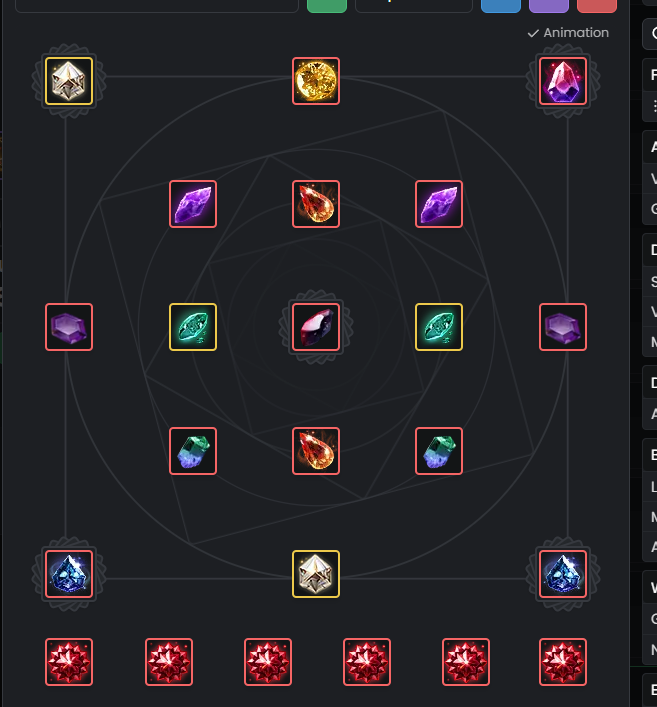
Task: Click the blue button in the top bar
Action: point(501,6)
